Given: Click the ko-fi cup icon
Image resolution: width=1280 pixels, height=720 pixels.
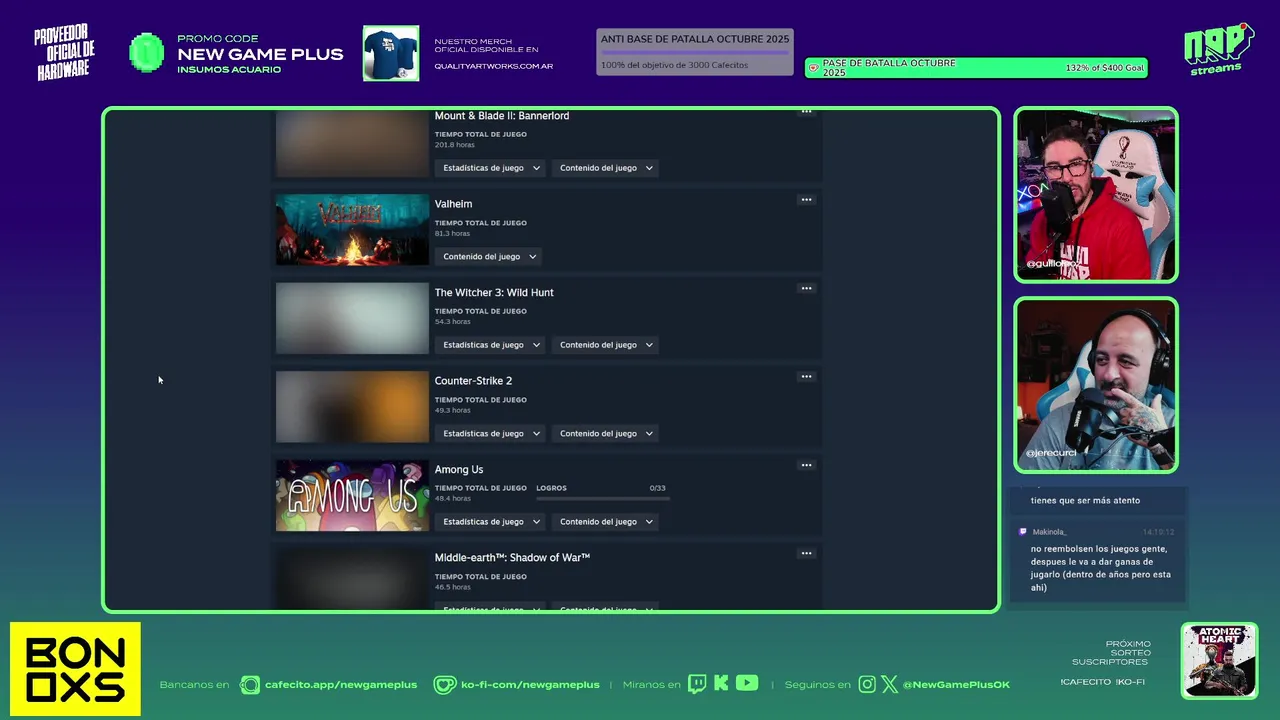Looking at the screenshot, I should click(445, 684).
